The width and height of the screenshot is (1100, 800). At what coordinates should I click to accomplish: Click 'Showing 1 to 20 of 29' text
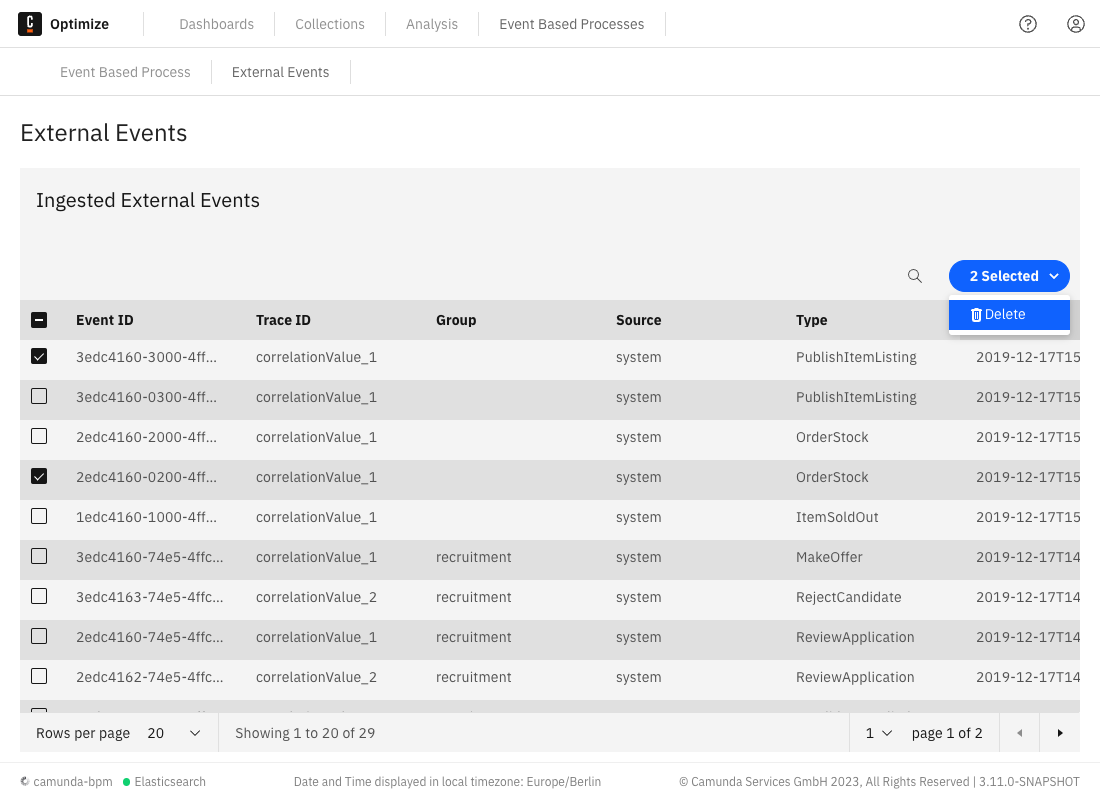pyautogui.click(x=305, y=733)
